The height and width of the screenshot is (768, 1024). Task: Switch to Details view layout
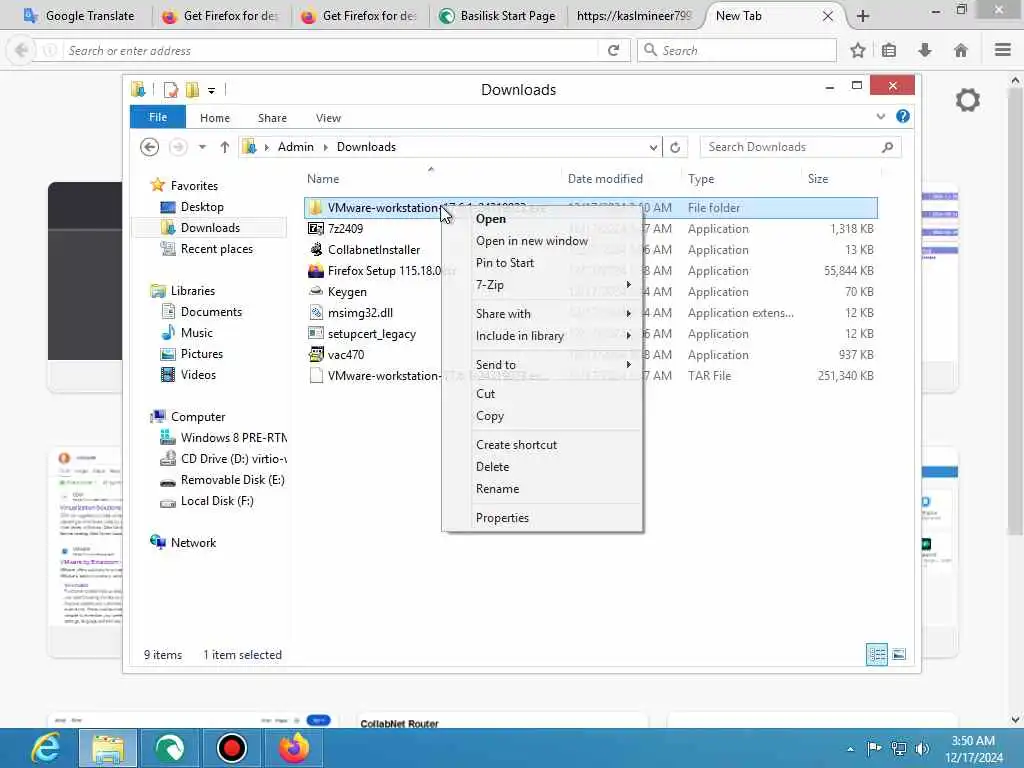tap(876, 654)
